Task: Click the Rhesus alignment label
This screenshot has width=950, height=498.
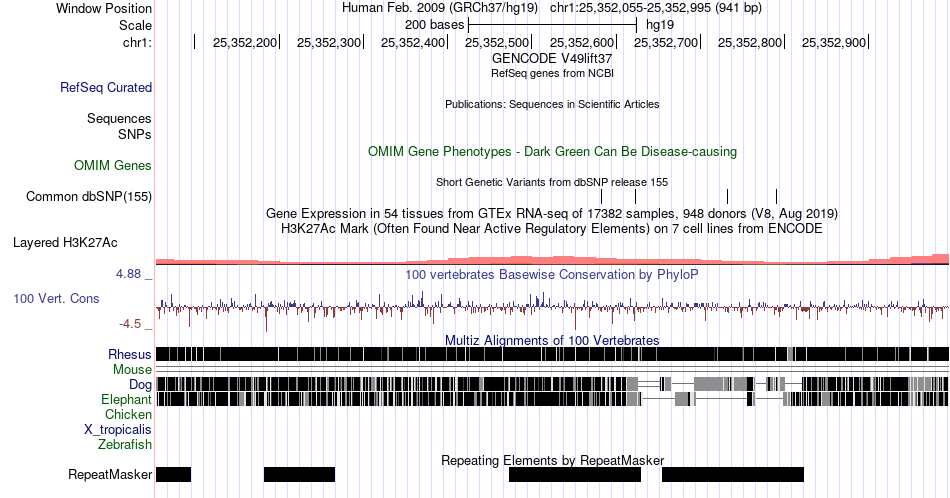Action: 130,354
